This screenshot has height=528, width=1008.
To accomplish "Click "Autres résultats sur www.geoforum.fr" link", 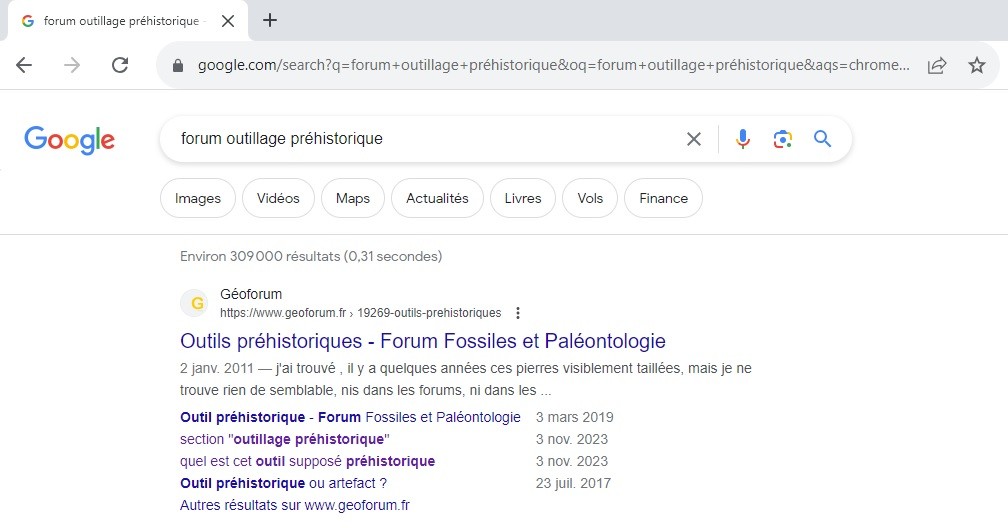I will click(x=295, y=505).
